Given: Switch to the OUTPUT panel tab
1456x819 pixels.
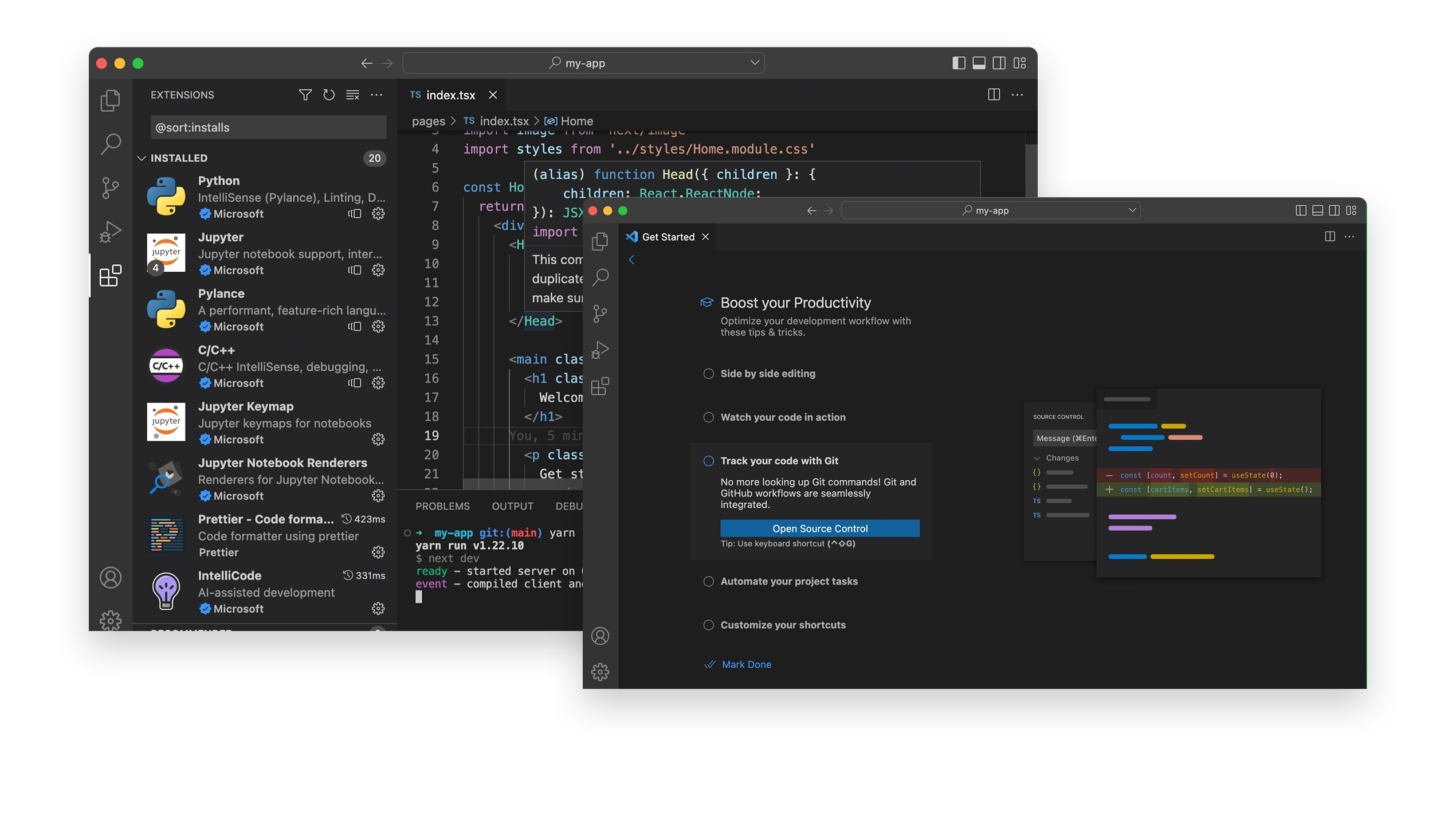Looking at the screenshot, I should click(512, 506).
